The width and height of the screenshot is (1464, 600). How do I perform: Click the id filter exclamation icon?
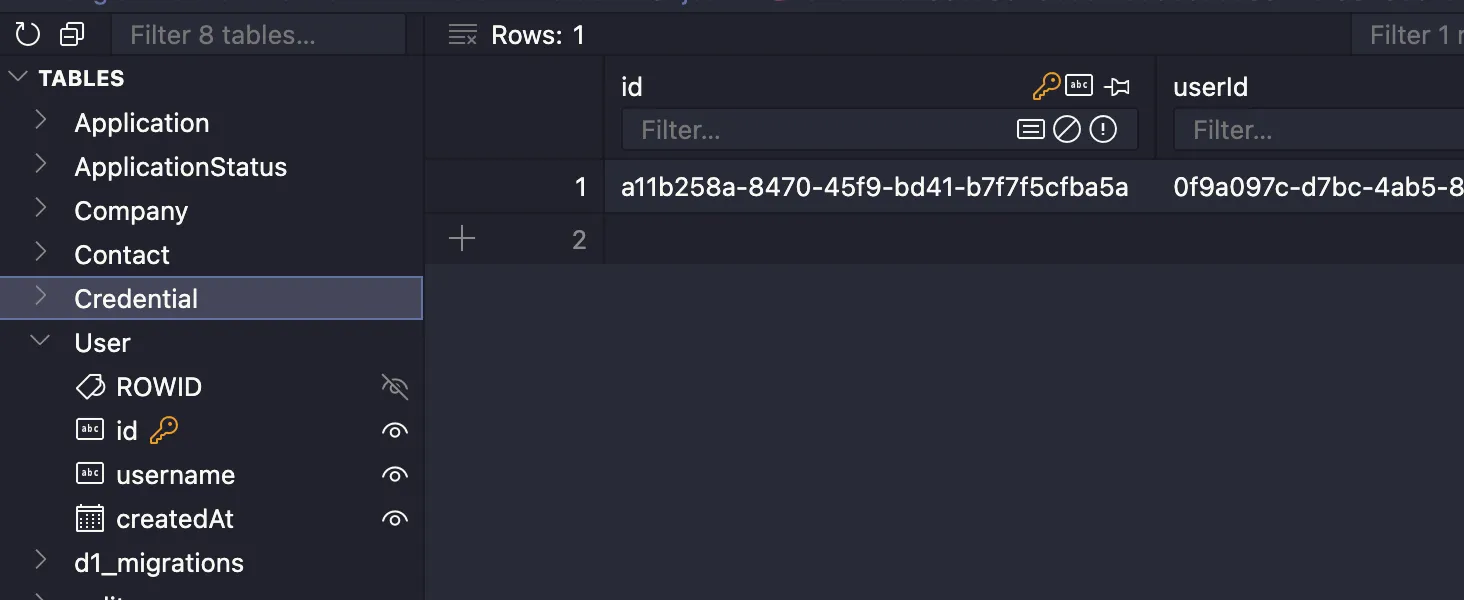[1103, 130]
